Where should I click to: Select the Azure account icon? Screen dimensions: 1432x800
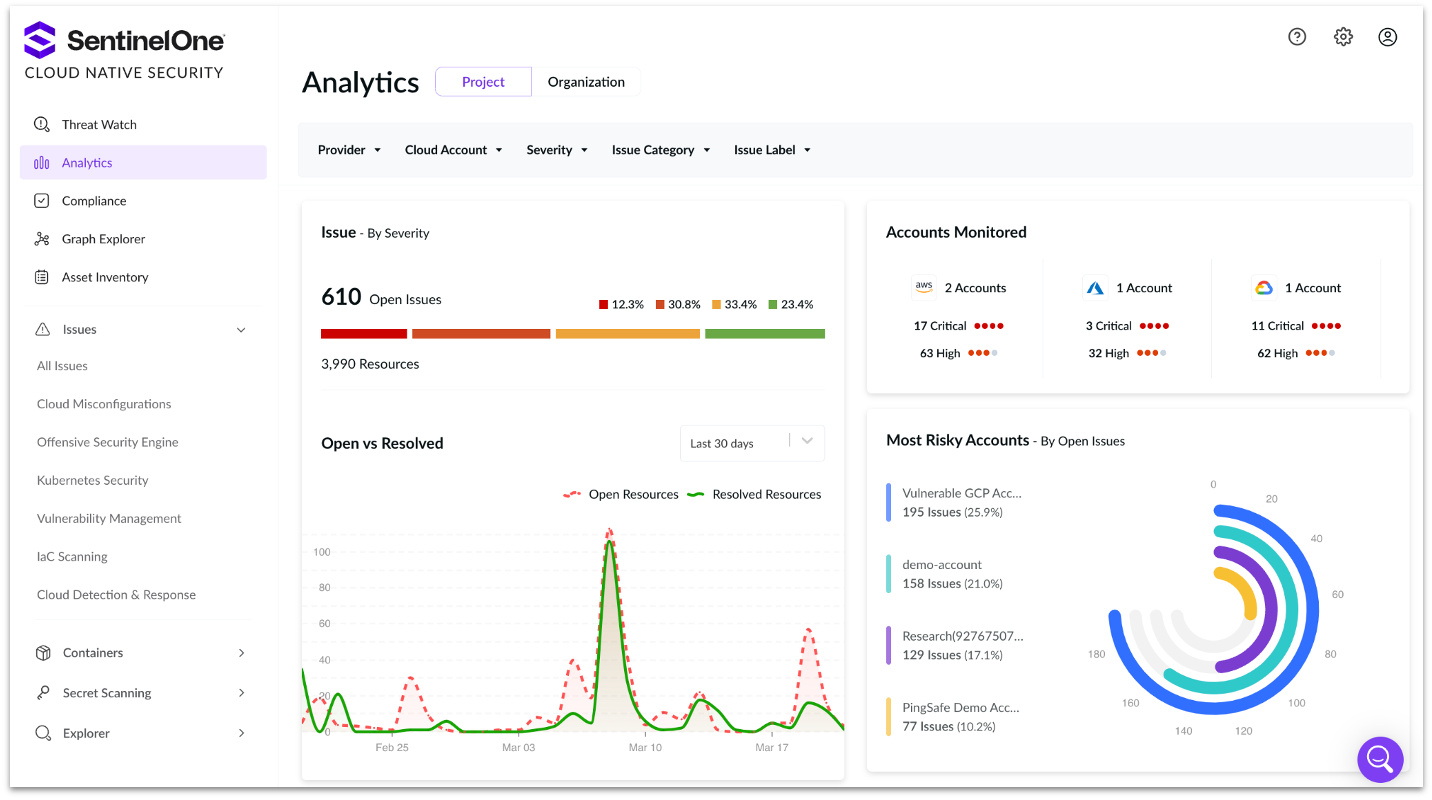pos(1095,287)
